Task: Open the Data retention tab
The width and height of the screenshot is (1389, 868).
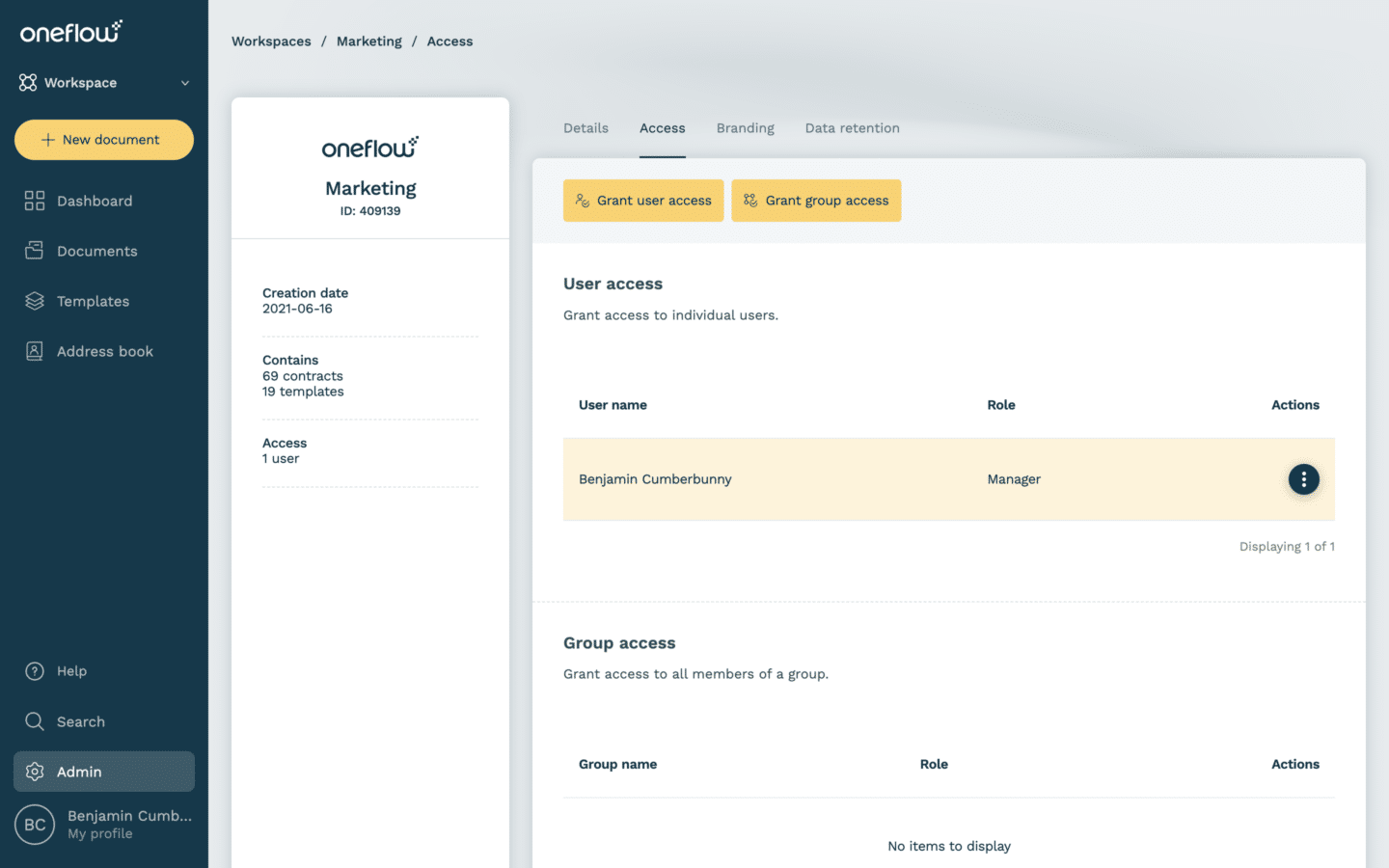Action: pos(853,128)
